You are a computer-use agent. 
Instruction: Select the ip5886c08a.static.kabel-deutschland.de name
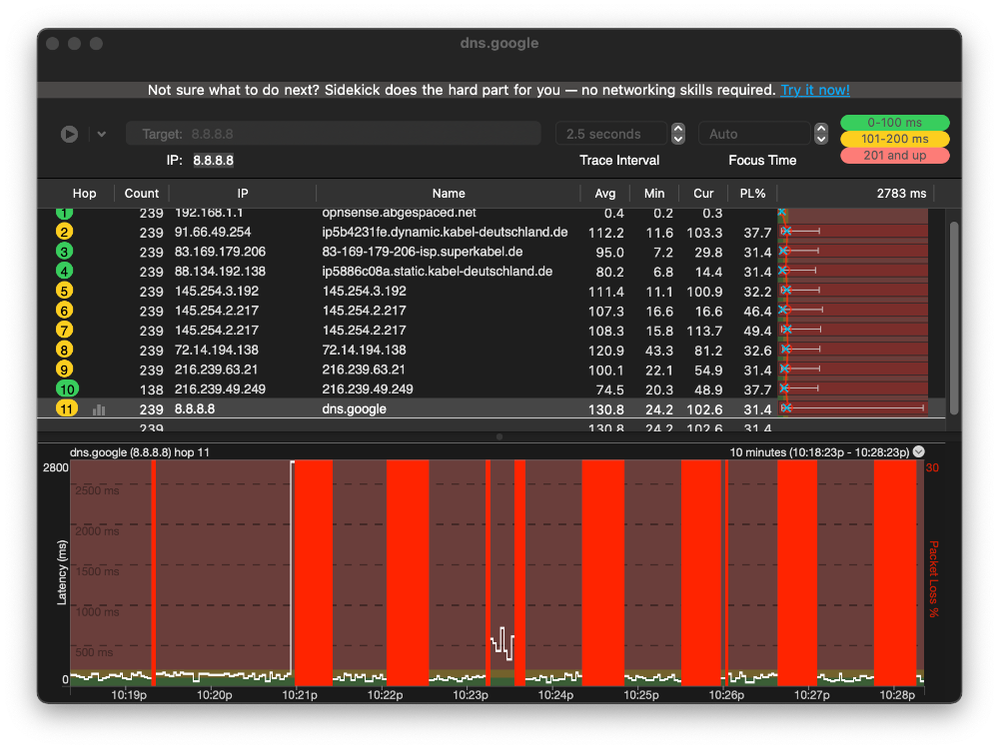pos(437,271)
